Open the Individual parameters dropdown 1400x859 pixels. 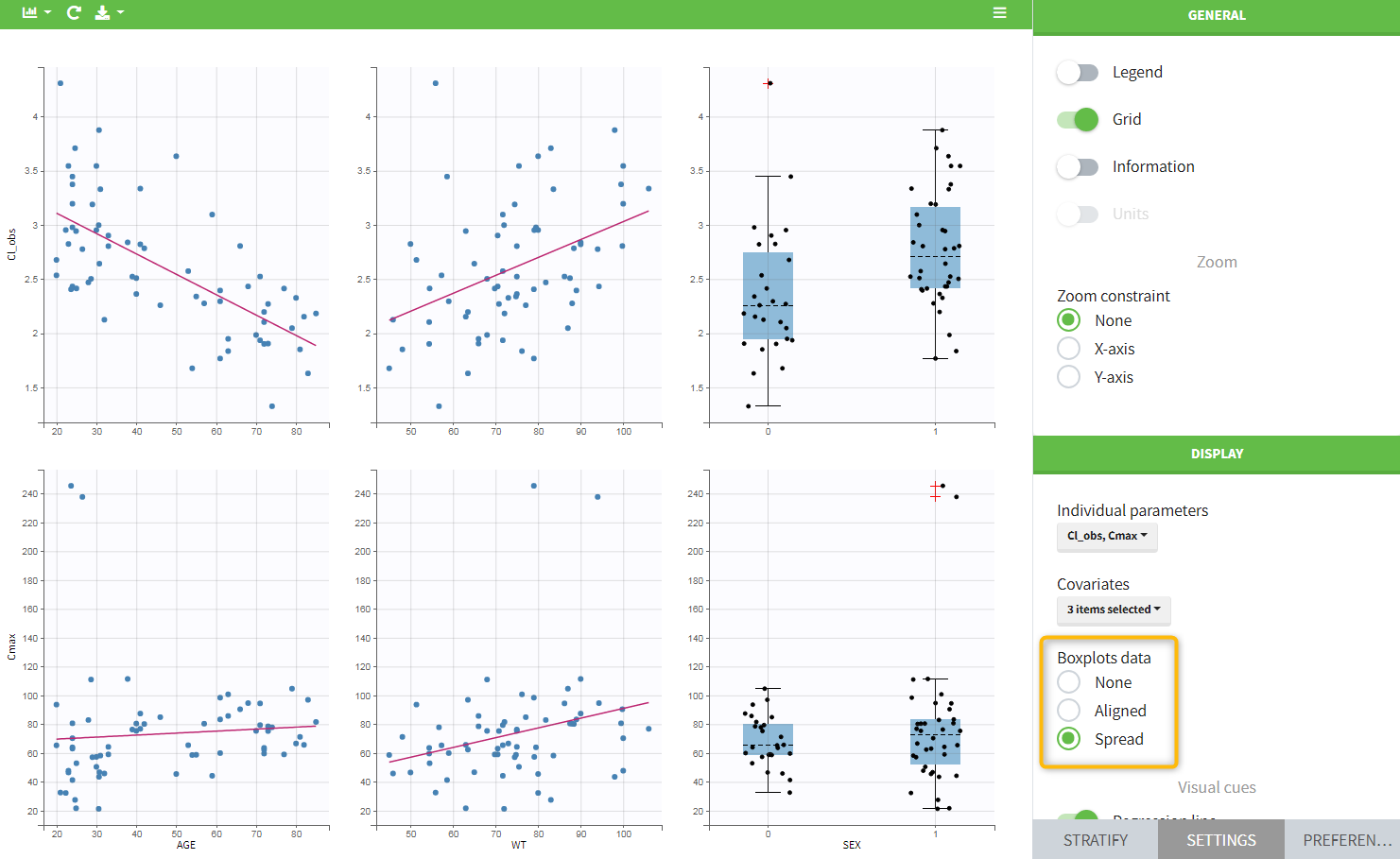point(1107,536)
